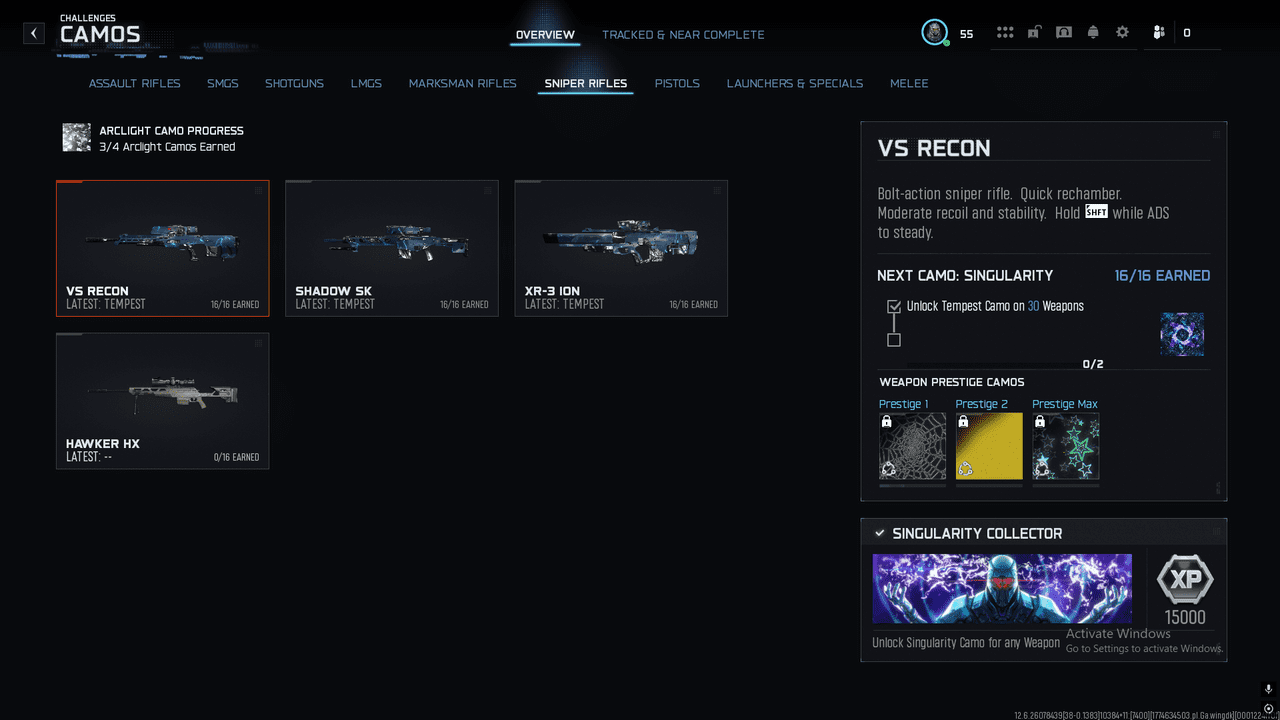Screen dimensions: 1280x720
Task: Open the settings gear
Action: point(1122,33)
